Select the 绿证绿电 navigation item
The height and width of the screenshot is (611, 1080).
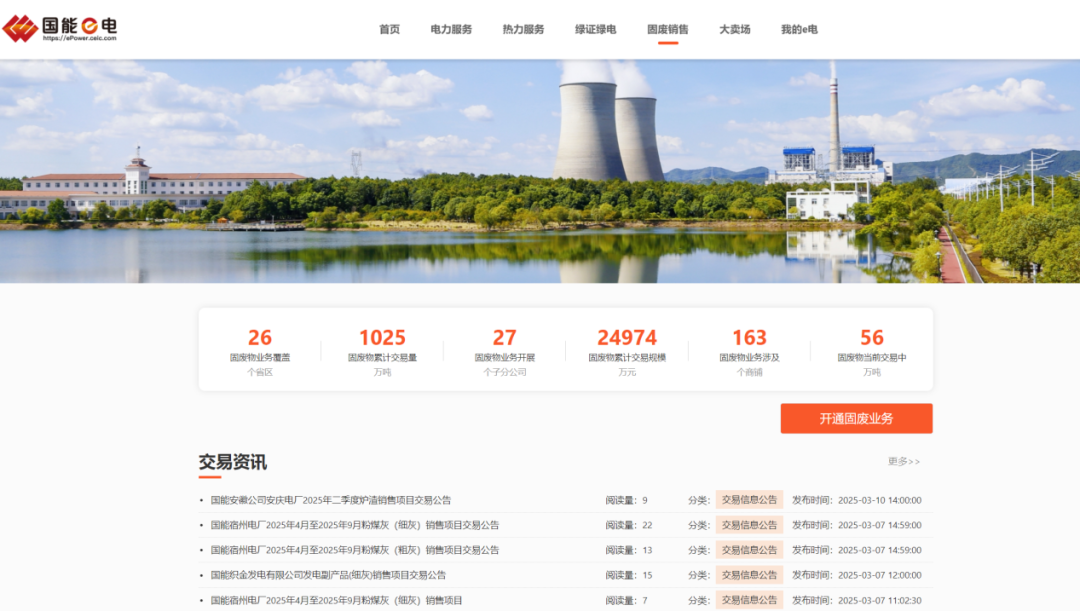(595, 30)
